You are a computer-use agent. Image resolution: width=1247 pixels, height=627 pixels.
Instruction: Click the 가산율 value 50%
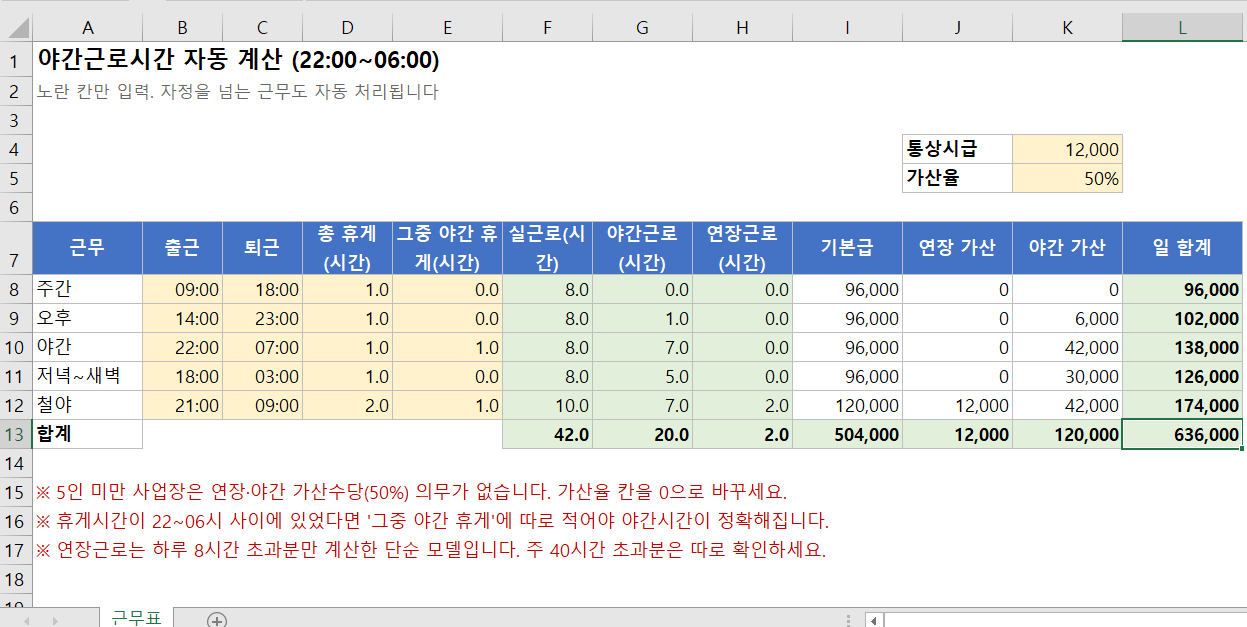coord(1067,179)
